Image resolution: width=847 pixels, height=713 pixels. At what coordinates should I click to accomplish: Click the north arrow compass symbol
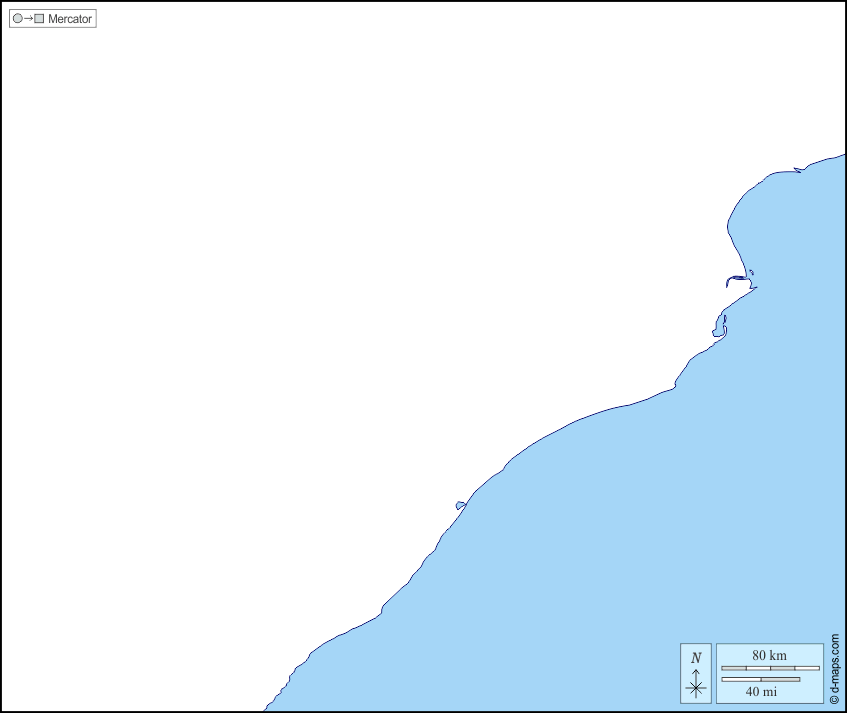[696, 679]
